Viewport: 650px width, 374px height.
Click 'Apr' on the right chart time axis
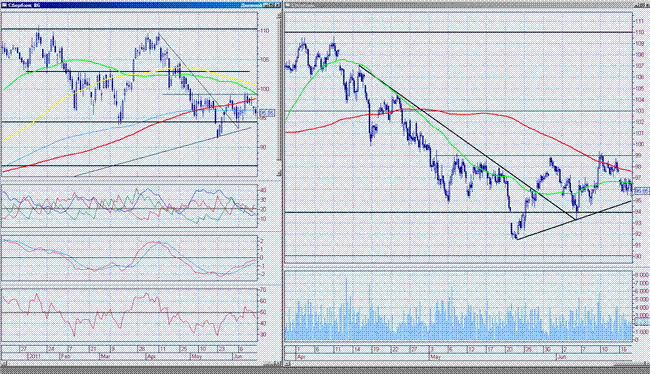coord(301,357)
